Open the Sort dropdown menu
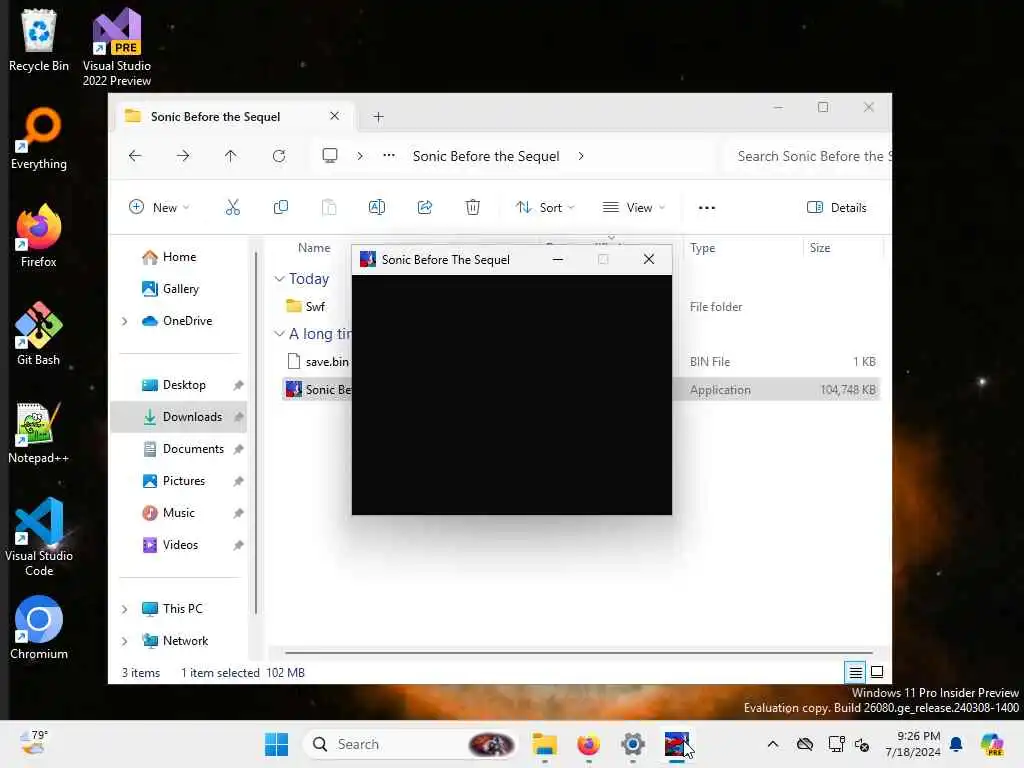This screenshot has height=768, width=1024. (545, 208)
